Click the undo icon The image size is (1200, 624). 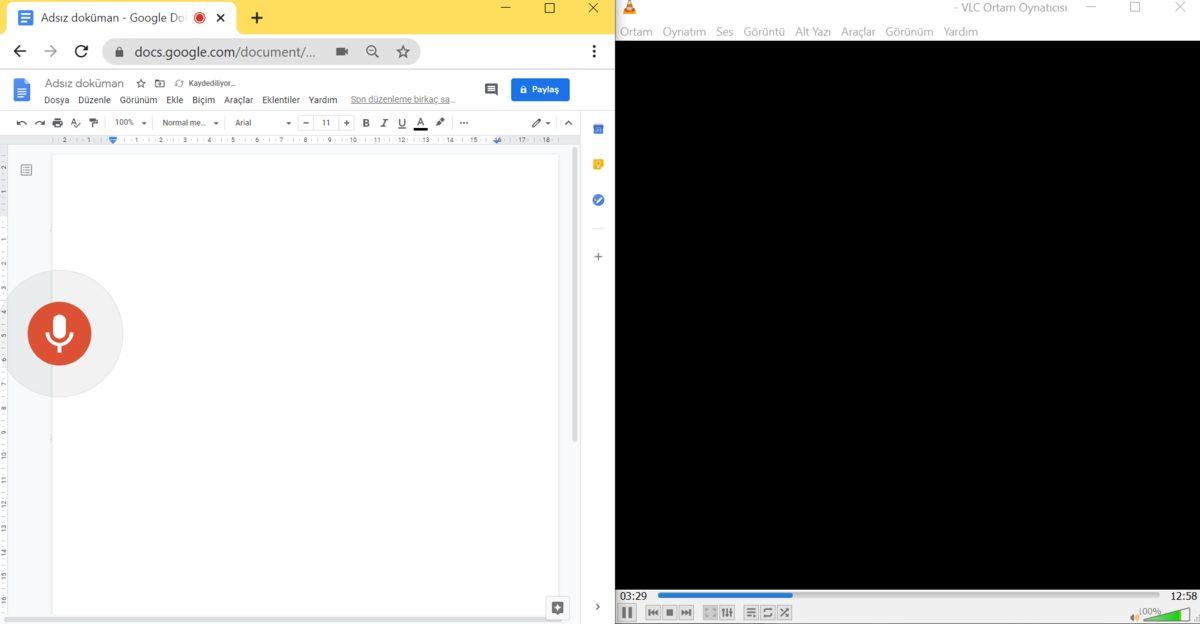[x=21, y=122]
